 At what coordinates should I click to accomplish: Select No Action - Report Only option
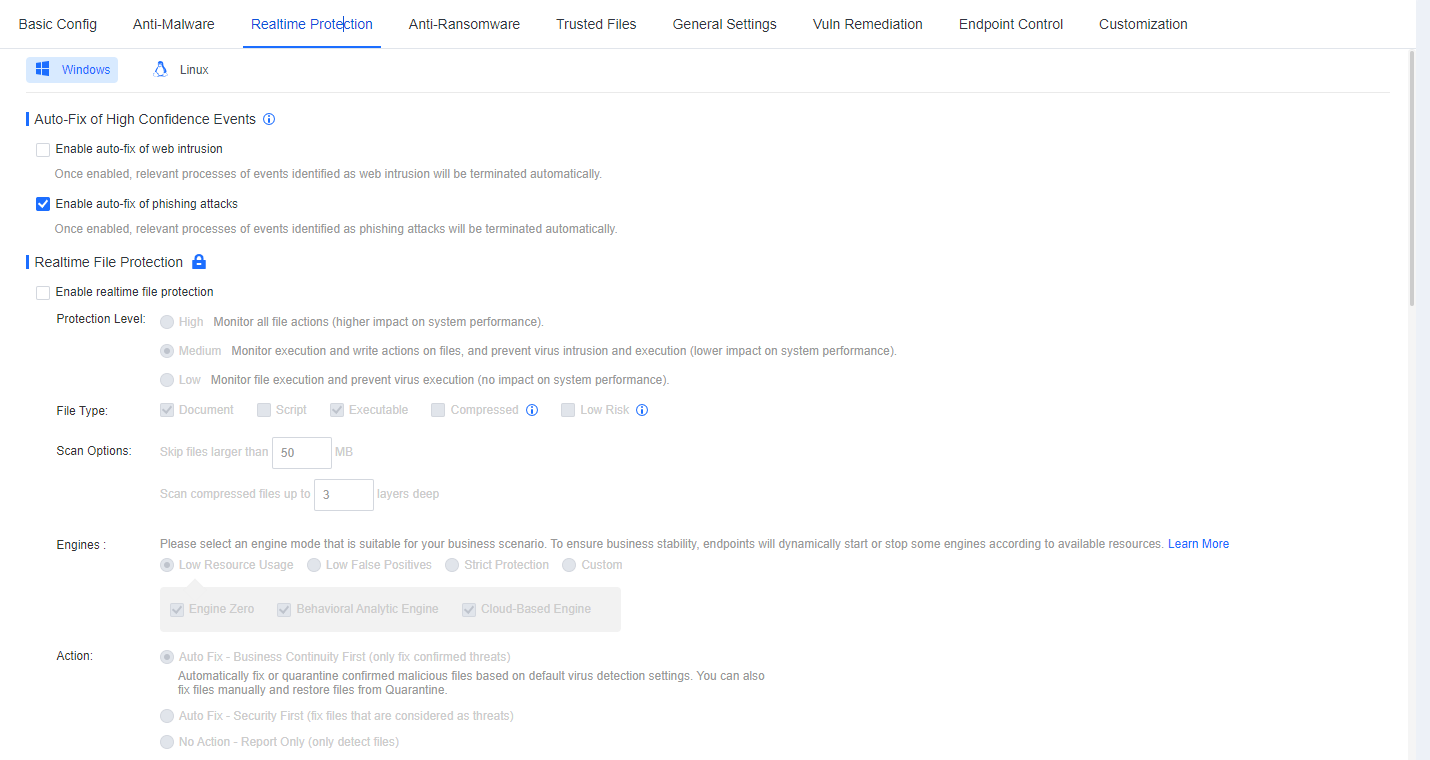tap(167, 742)
